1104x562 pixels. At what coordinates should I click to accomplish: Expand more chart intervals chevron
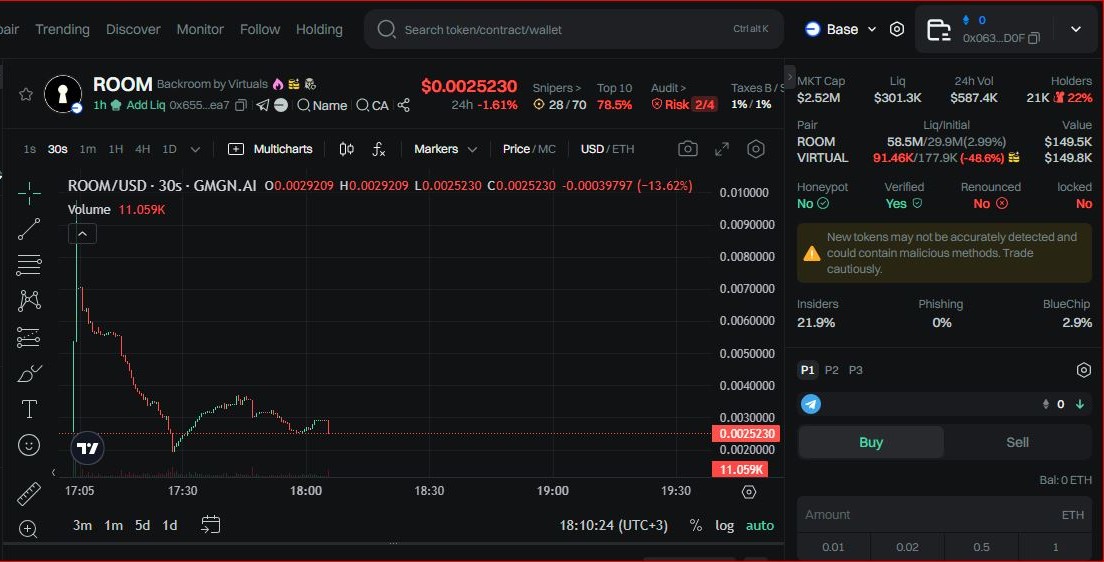(195, 149)
